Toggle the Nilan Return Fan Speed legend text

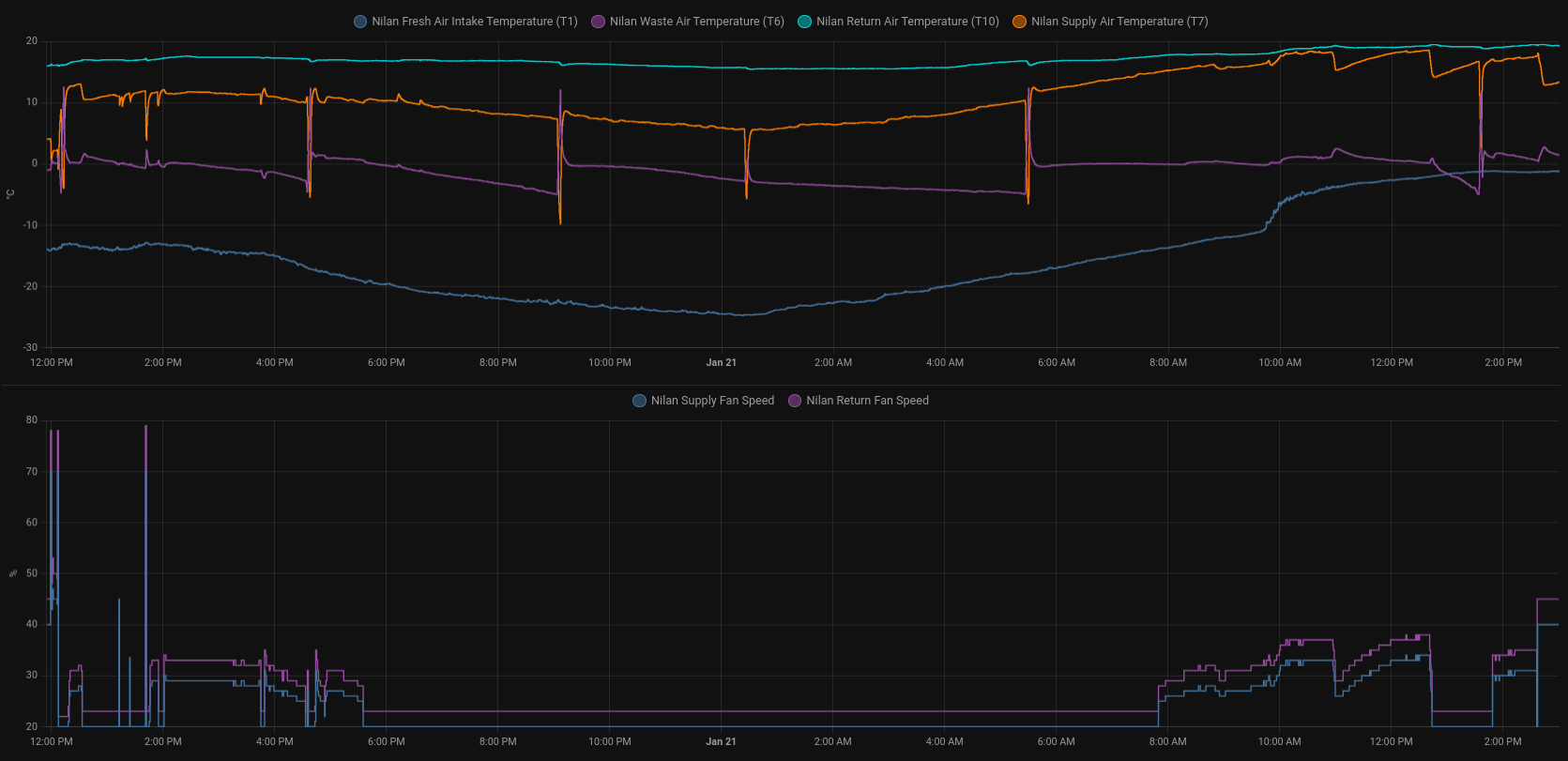tap(867, 401)
